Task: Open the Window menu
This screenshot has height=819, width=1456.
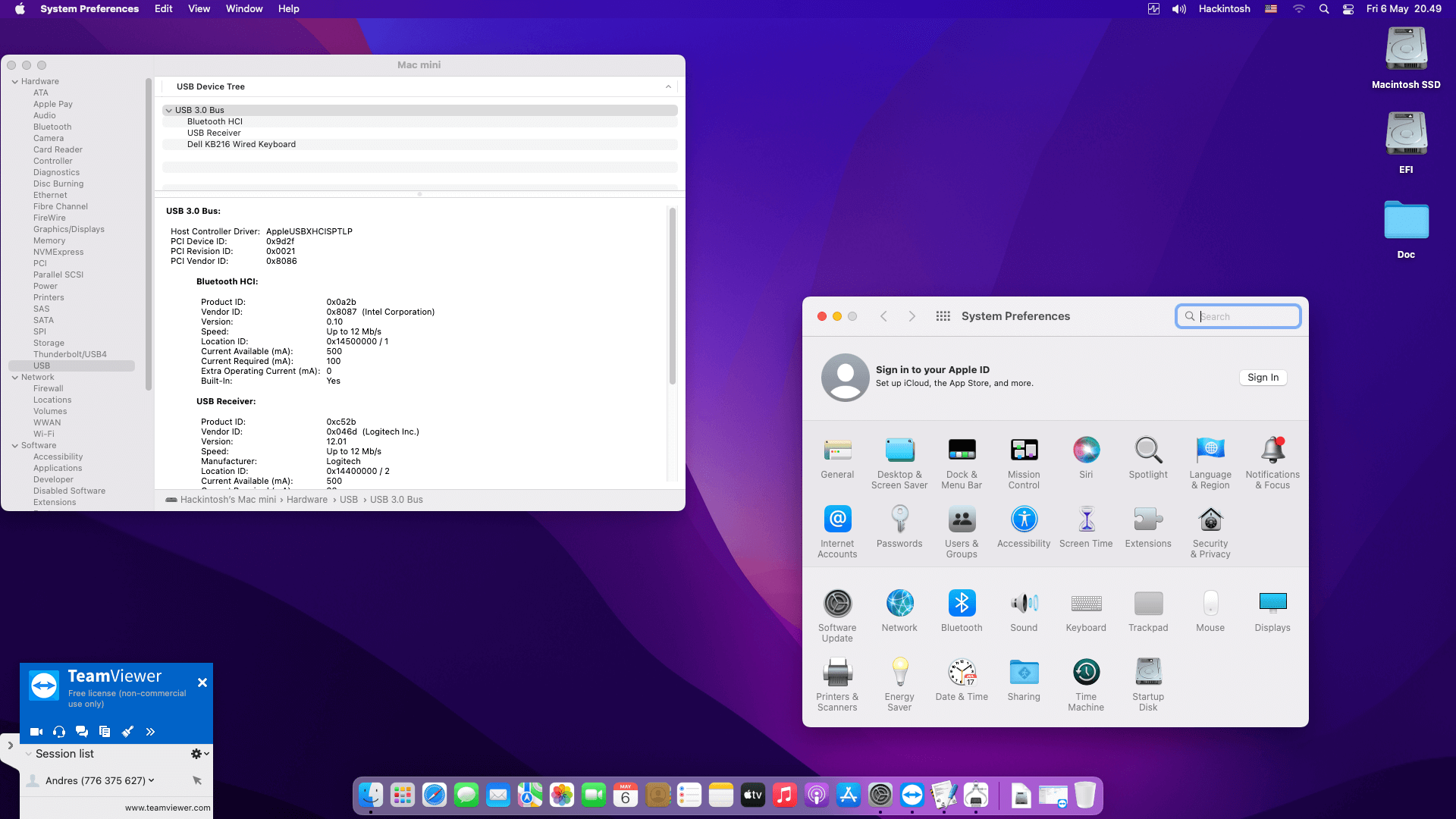Action: [243, 9]
